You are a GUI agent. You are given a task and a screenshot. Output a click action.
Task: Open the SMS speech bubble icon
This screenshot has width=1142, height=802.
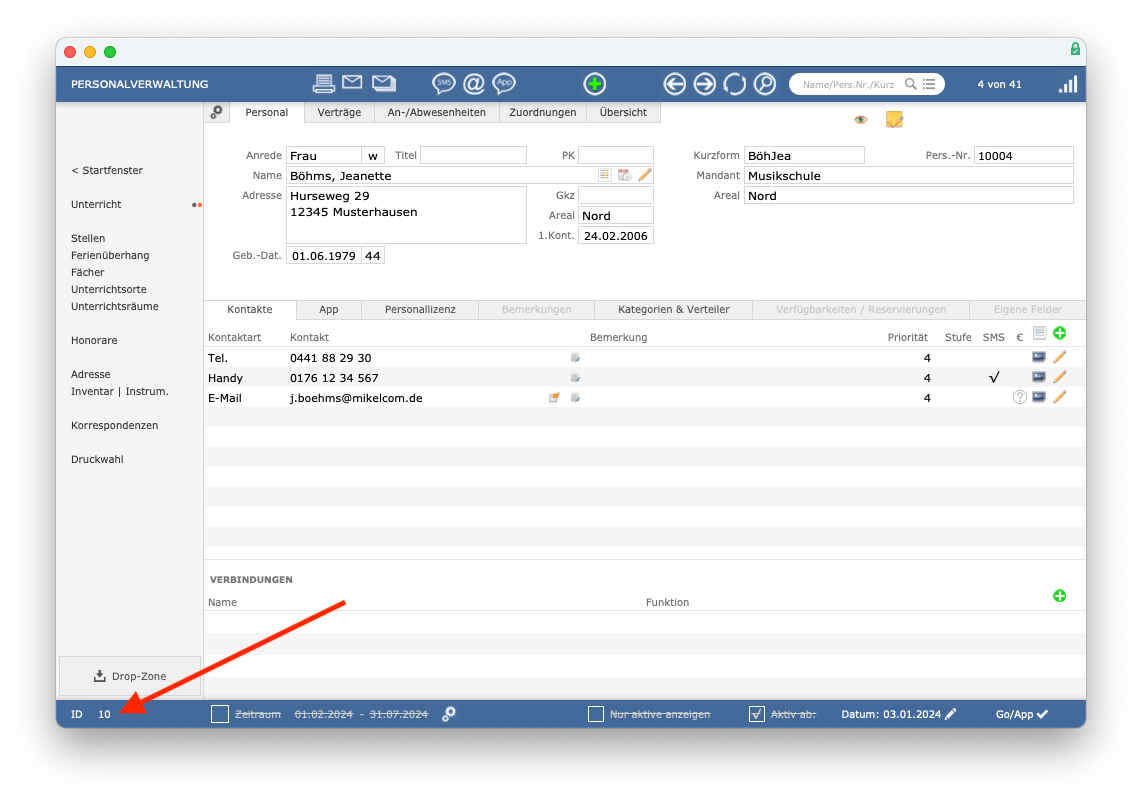[x=444, y=84]
